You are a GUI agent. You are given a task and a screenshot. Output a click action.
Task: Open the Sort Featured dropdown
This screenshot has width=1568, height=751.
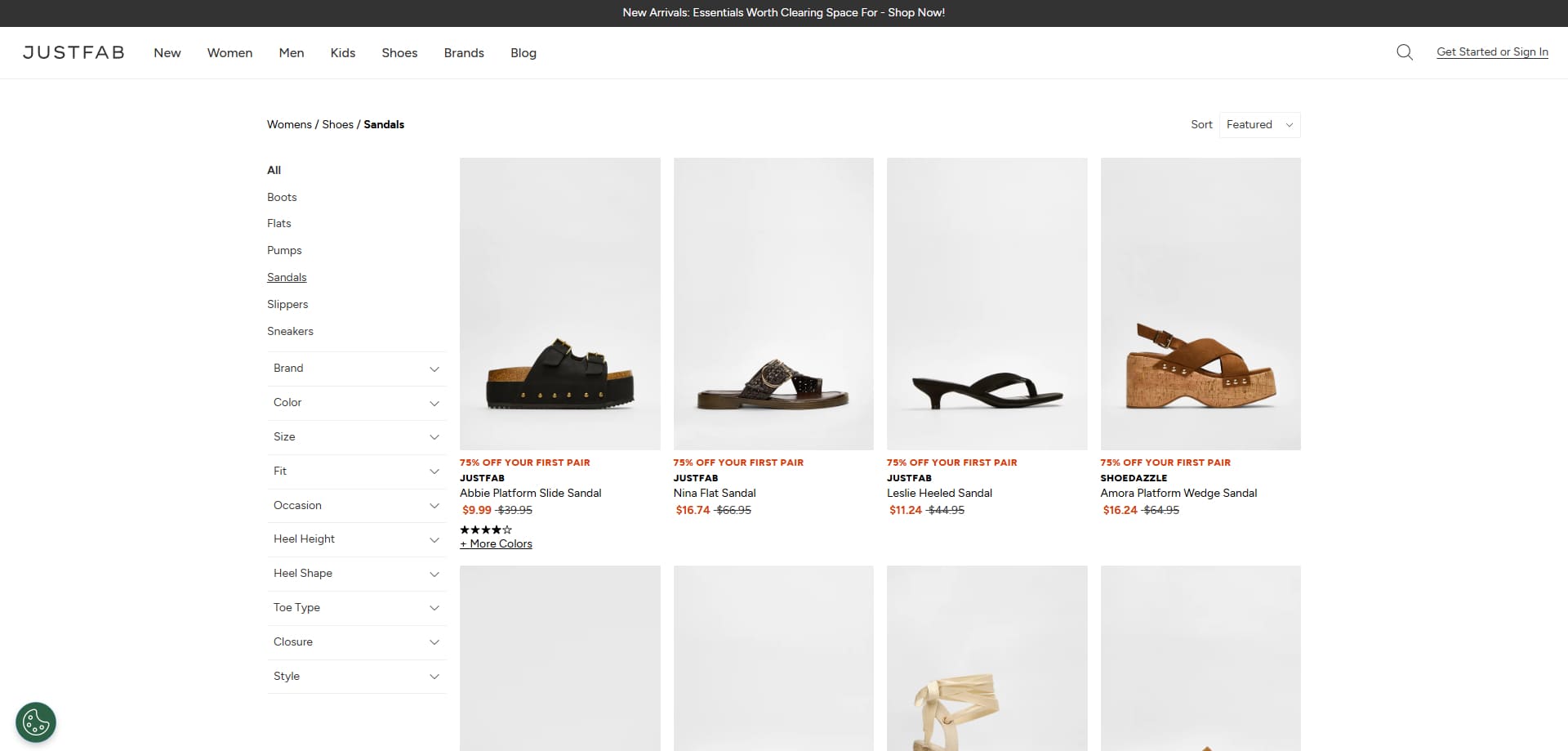(1259, 125)
